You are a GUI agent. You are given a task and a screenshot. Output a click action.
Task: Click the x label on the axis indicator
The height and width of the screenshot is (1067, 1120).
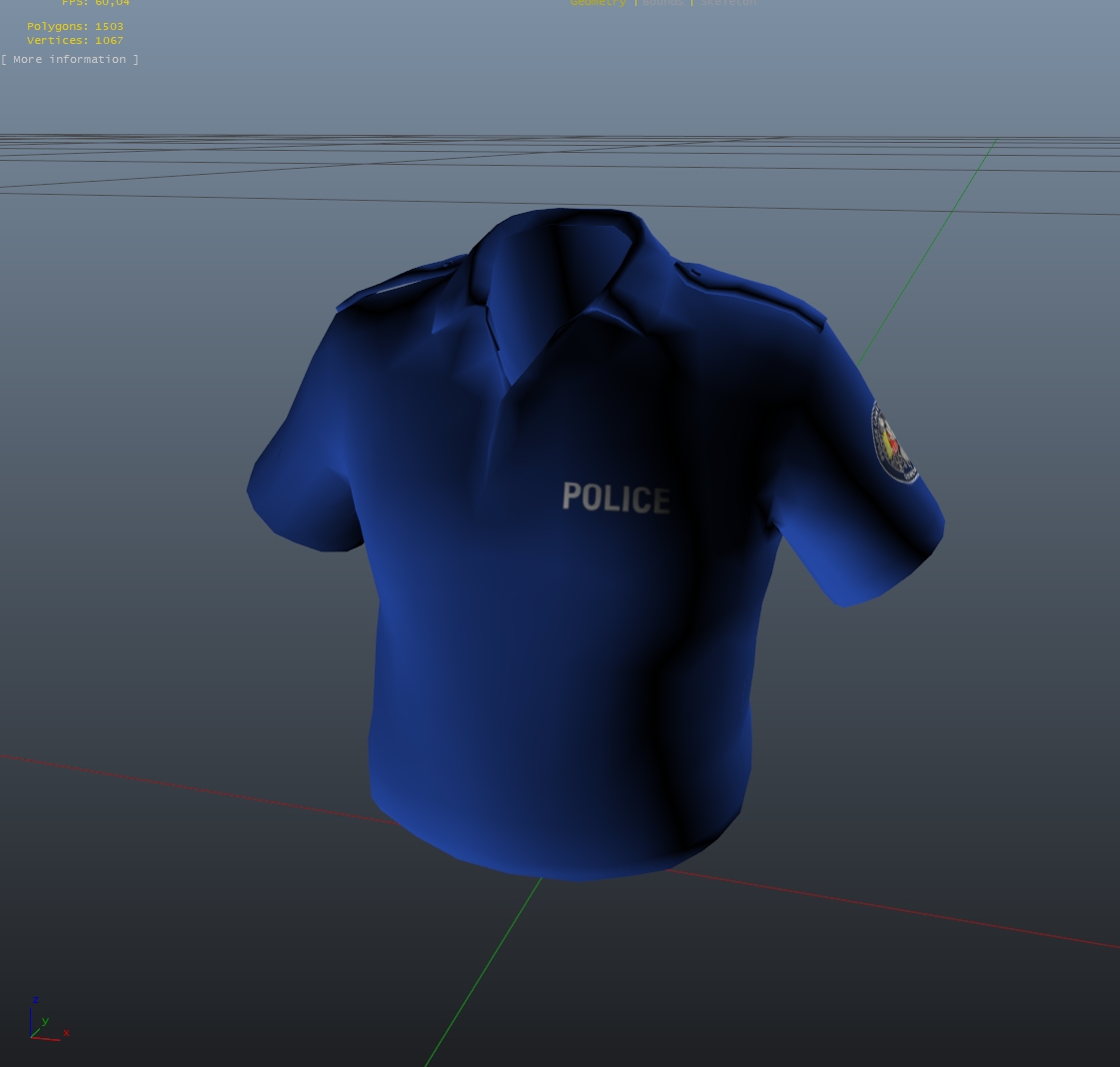point(66,1033)
